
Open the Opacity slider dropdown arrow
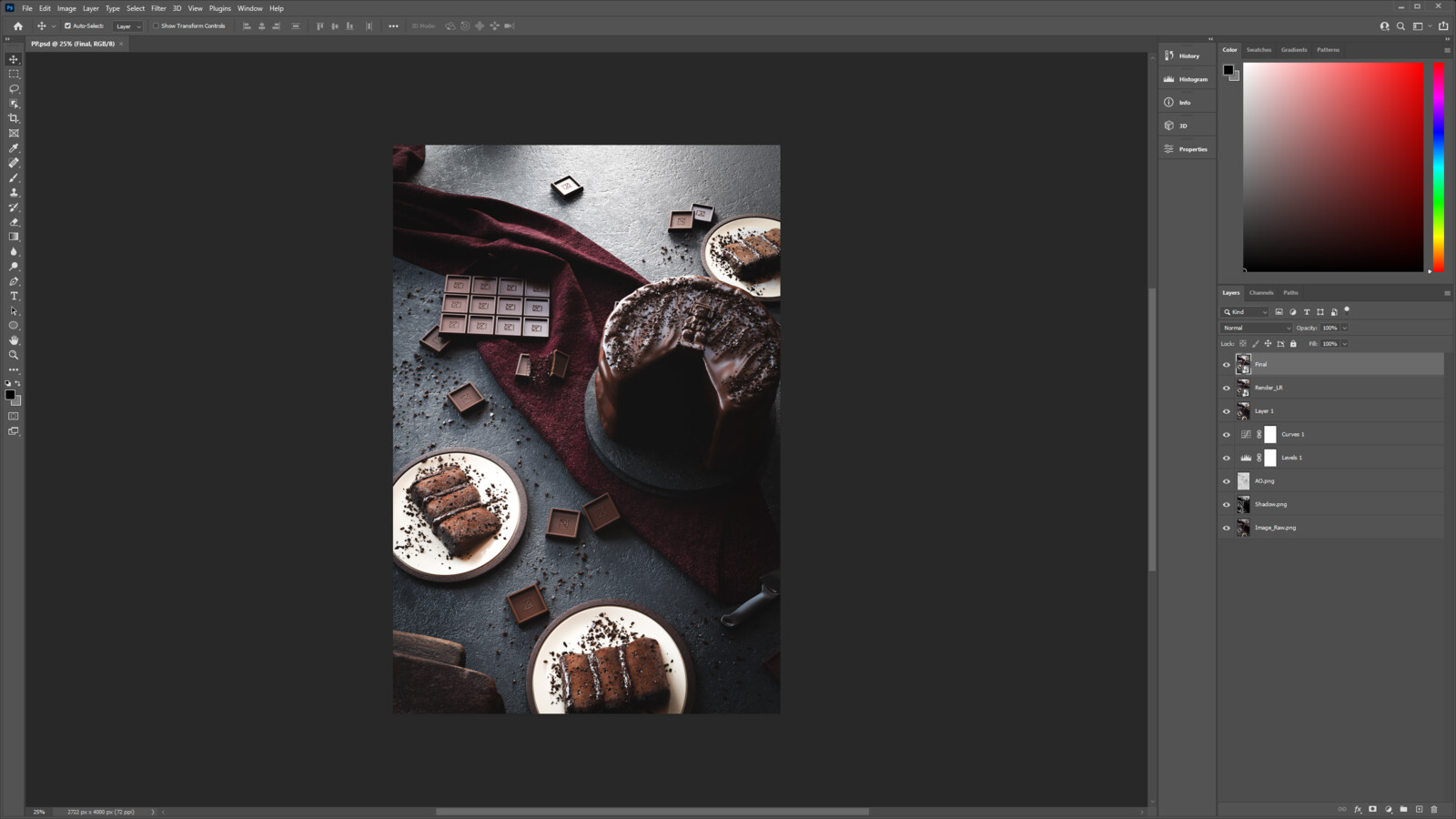coord(1344,328)
